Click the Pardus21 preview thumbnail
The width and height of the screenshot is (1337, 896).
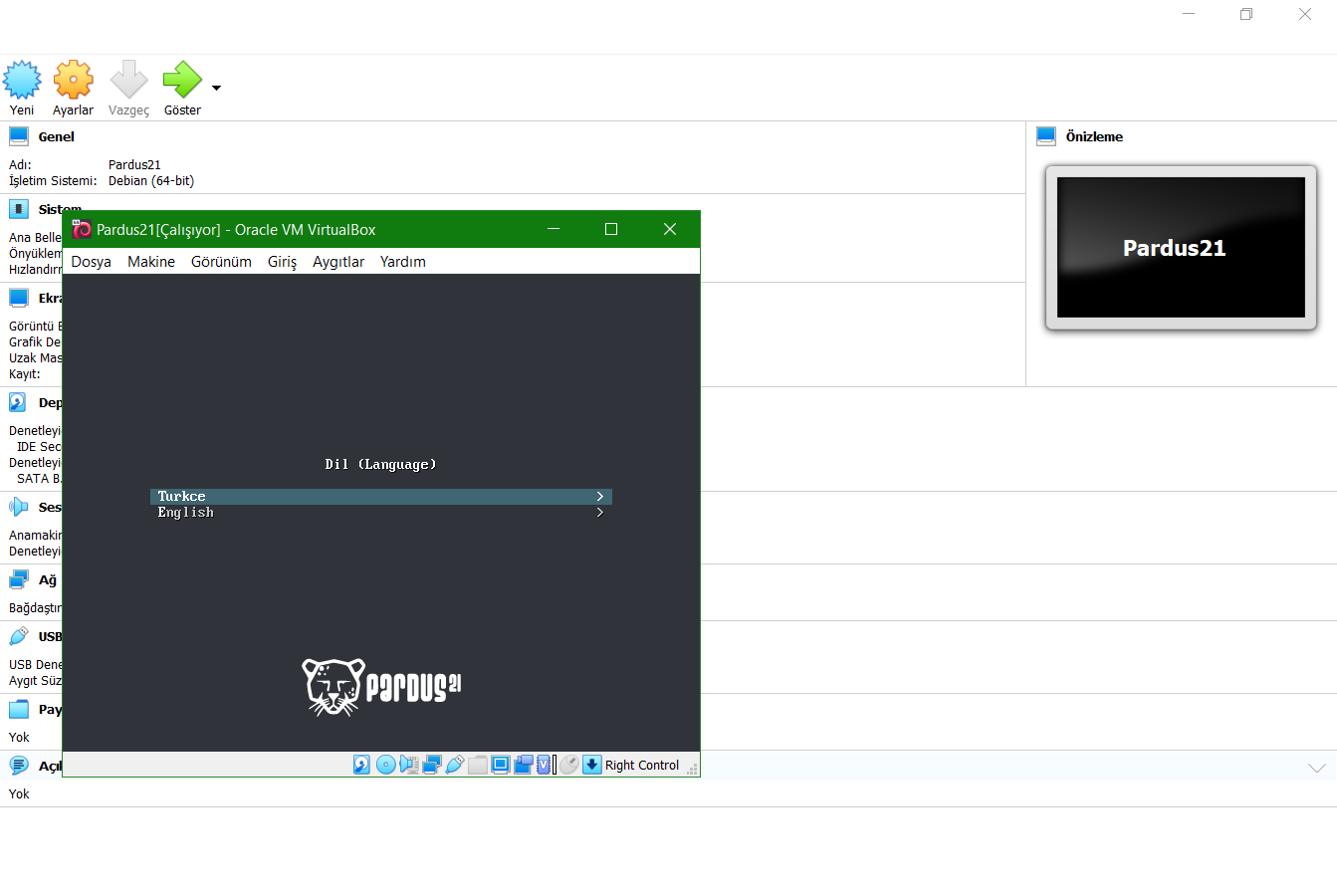pos(1181,248)
